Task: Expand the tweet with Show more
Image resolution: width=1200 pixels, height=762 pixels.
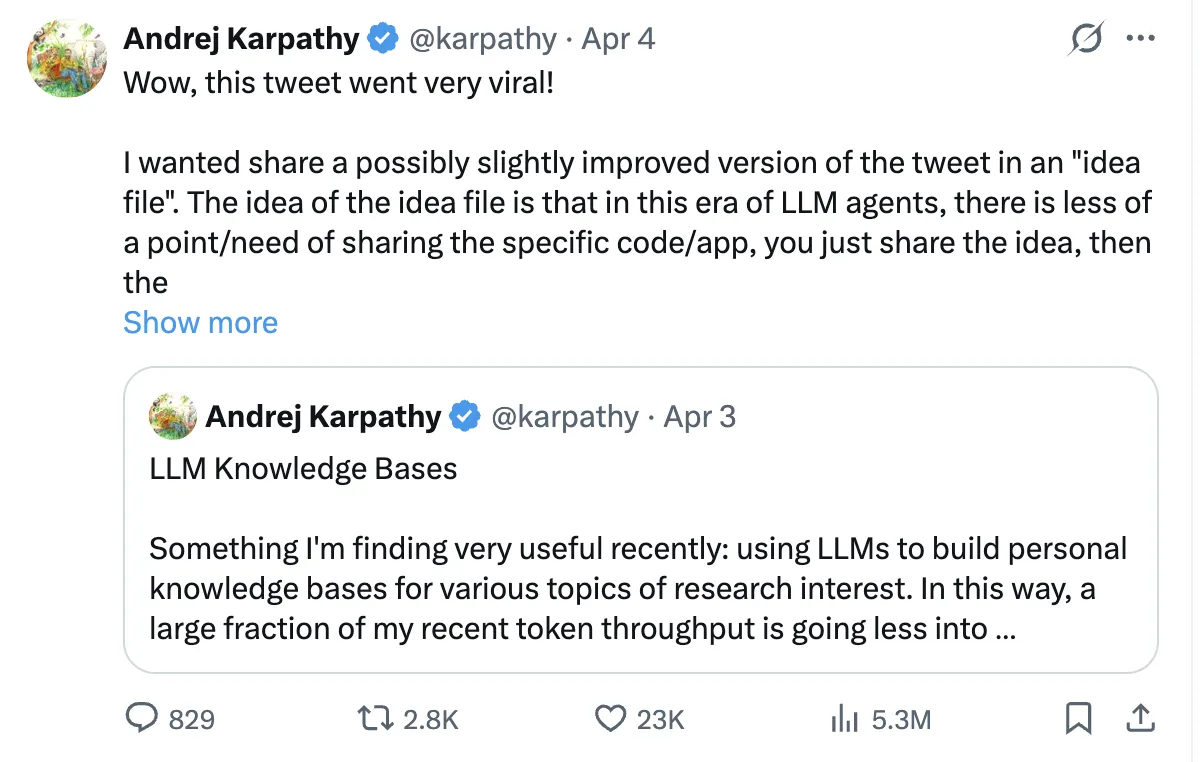Action: (x=200, y=322)
